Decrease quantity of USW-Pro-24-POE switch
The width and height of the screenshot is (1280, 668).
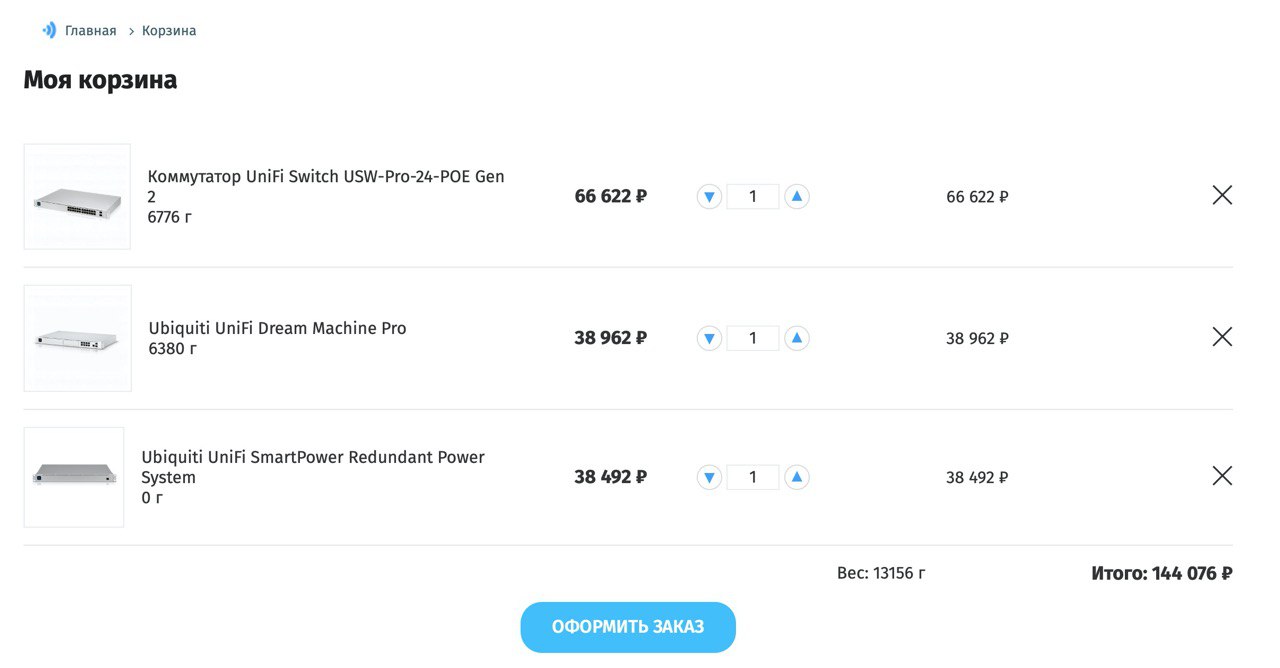(709, 196)
